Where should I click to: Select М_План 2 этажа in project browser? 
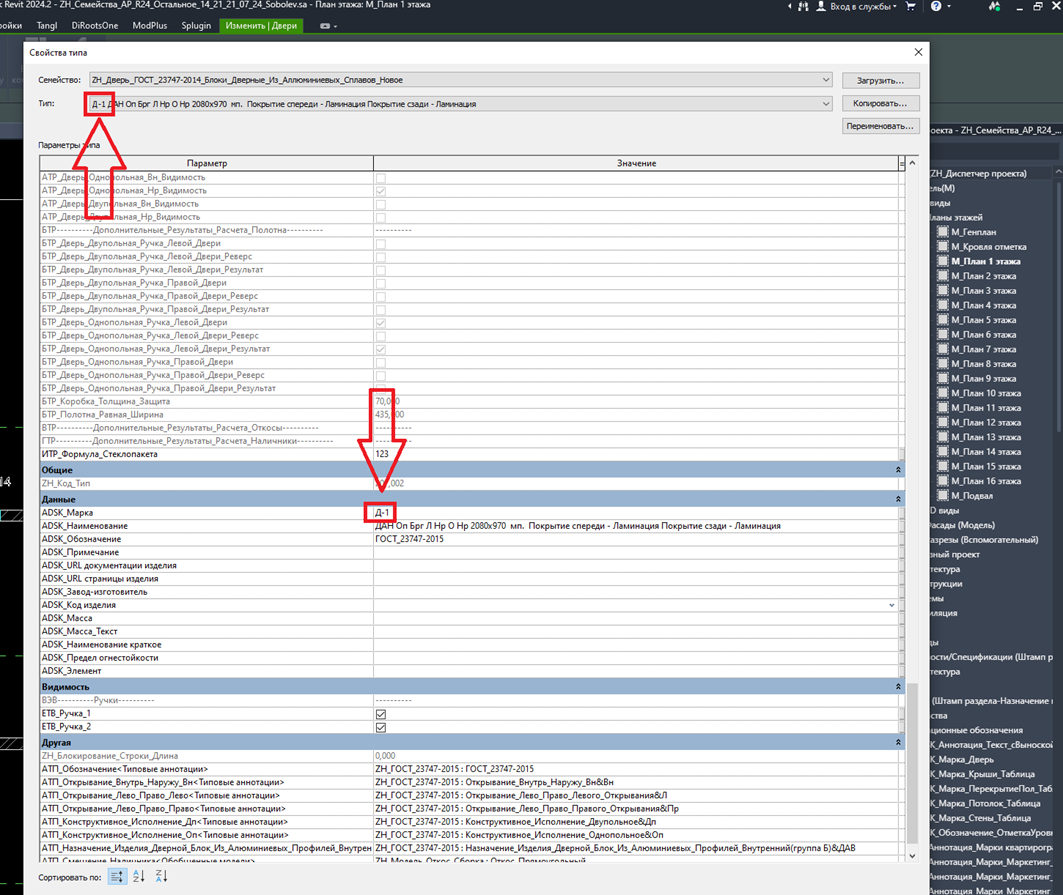(x=983, y=276)
